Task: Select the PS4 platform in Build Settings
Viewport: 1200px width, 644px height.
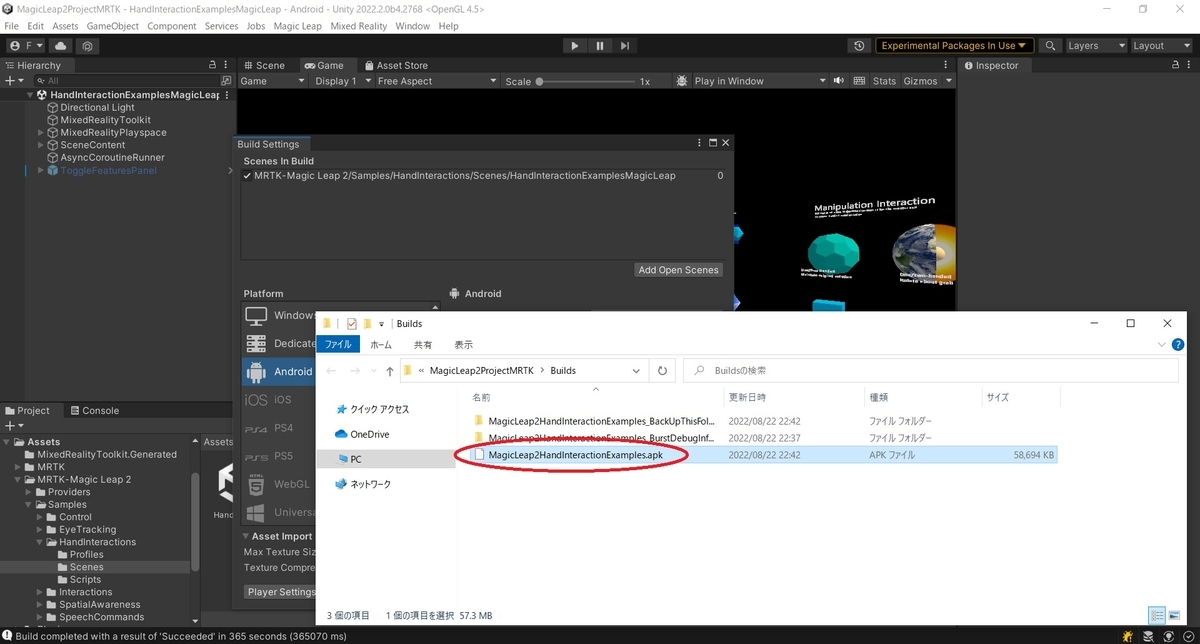Action: point(279,428)
